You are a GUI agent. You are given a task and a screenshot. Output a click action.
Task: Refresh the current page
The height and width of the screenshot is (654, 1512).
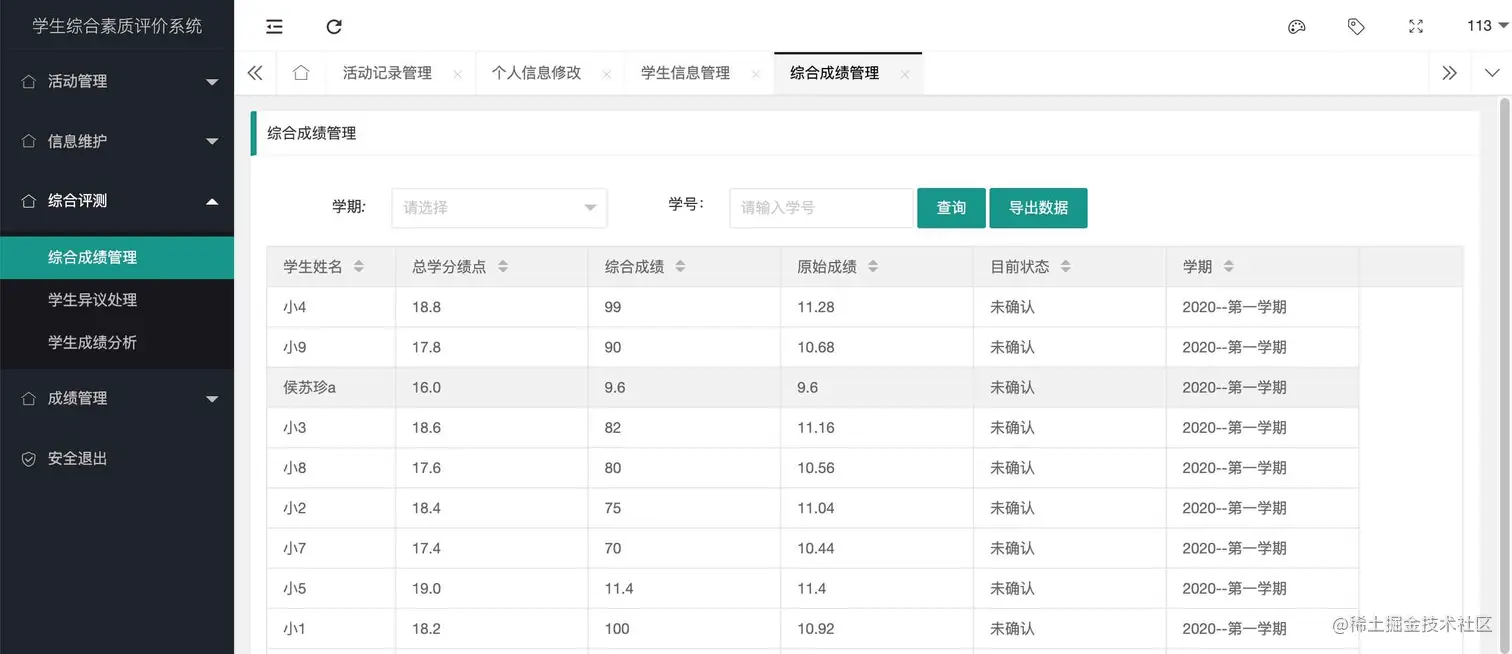click(334, 27)
